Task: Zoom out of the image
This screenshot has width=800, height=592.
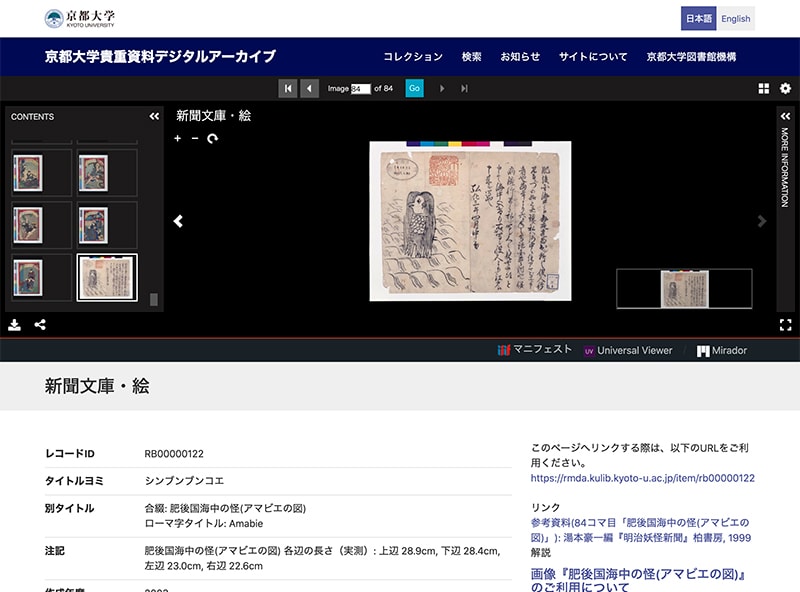Action: click(195, 138)
